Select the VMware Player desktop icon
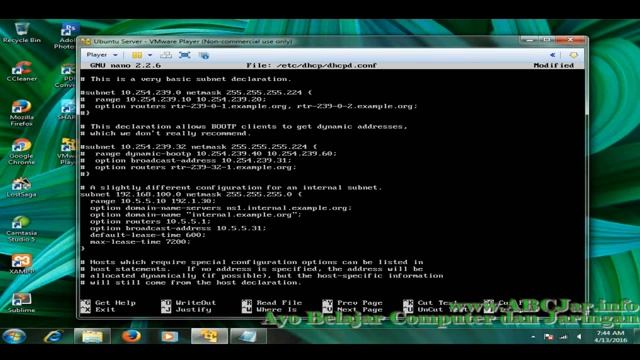Image resolution: width=640 pixels, height=360 pixels. pos(67,151)
